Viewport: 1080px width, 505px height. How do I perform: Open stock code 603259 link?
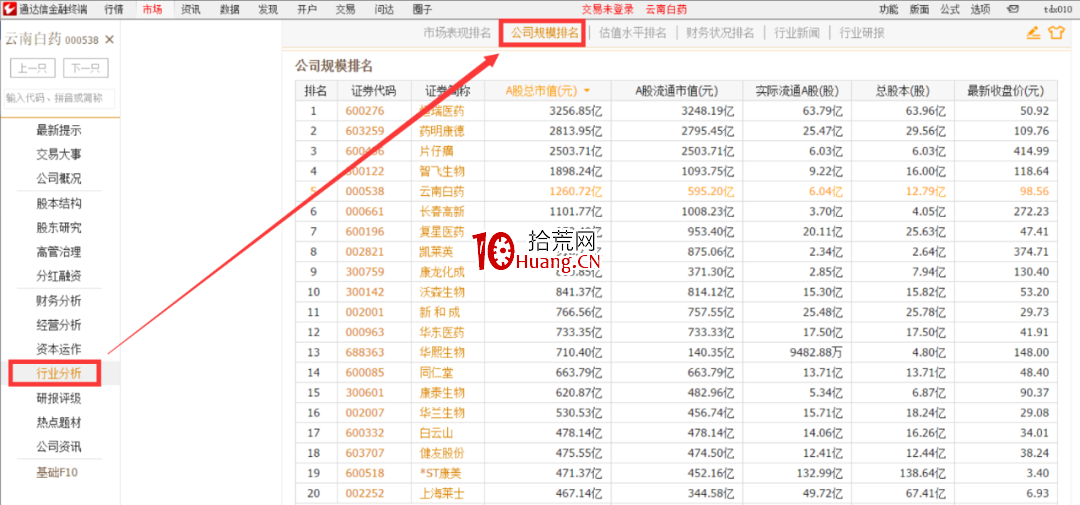(365, 131)
